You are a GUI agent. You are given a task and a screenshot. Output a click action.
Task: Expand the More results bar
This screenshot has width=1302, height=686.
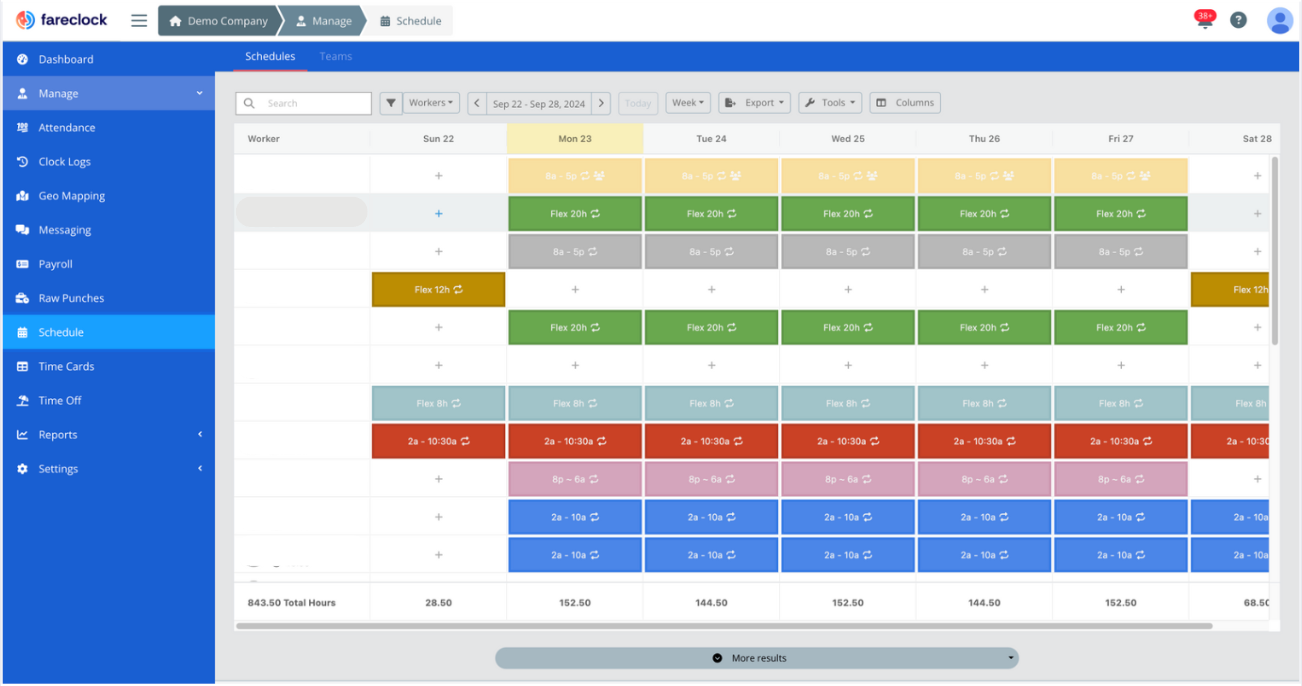(757, 658)
